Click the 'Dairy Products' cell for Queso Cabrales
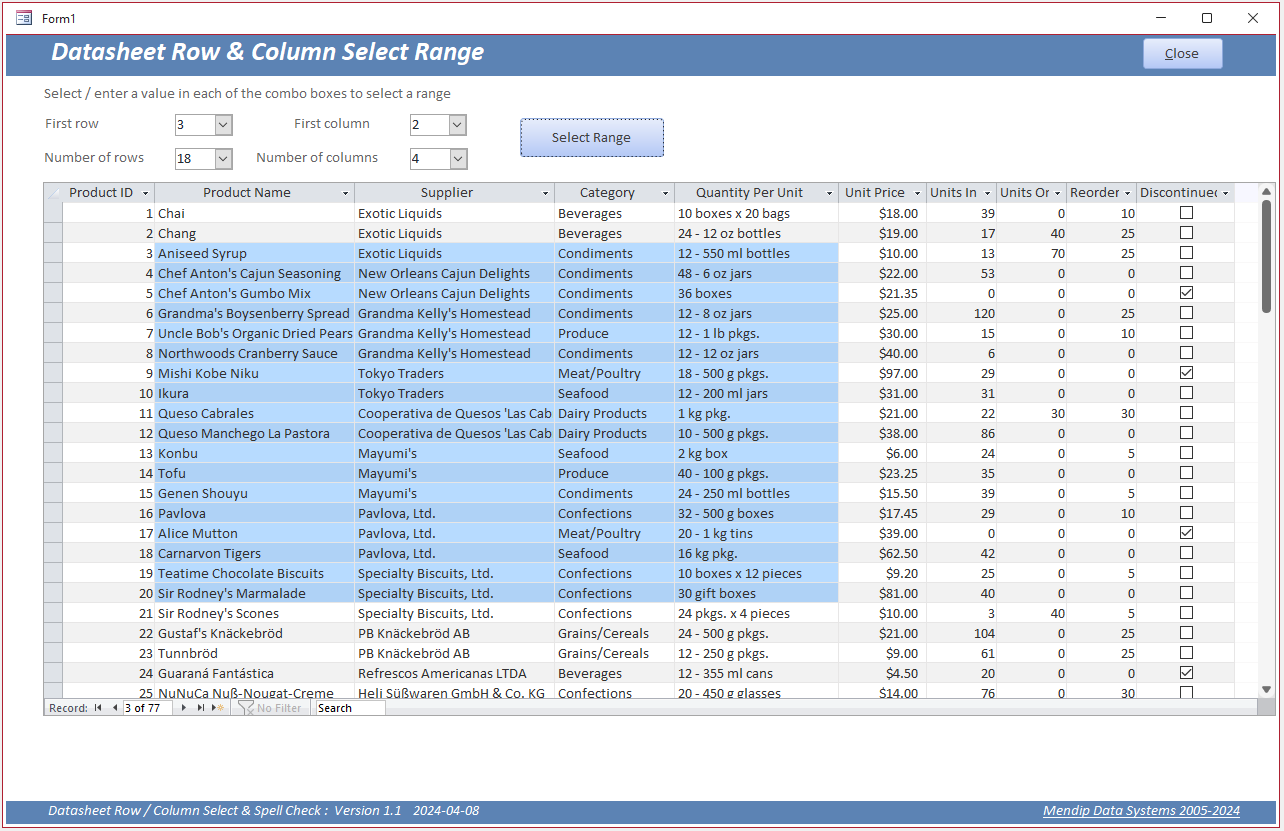Viewport: 1284px width, 831px height. click(614, 413)
